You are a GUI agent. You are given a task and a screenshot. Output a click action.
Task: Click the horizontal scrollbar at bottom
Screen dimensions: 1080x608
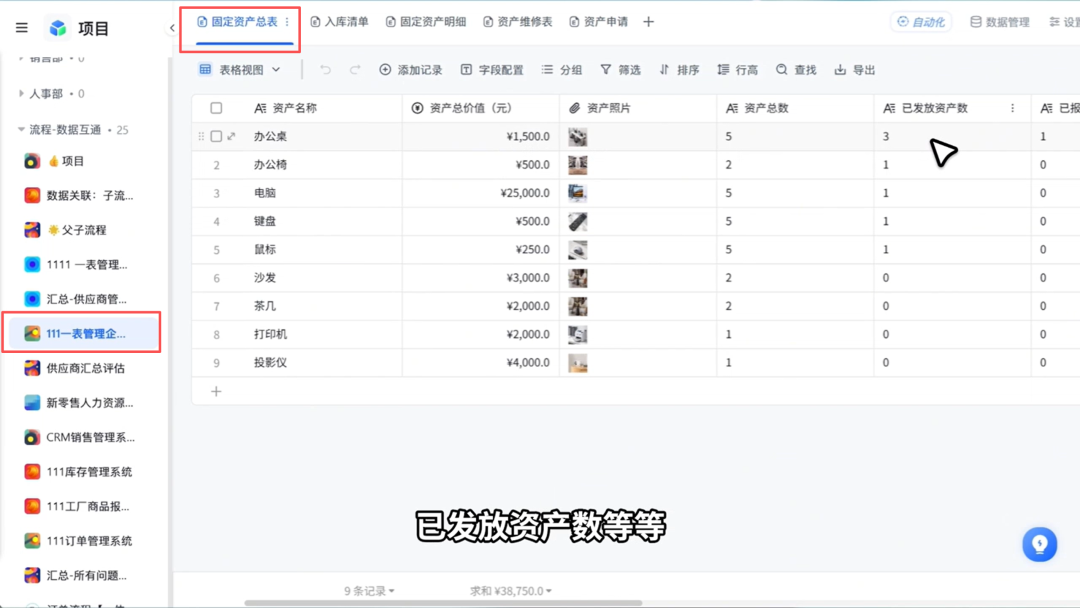click(x=443, y=603)
